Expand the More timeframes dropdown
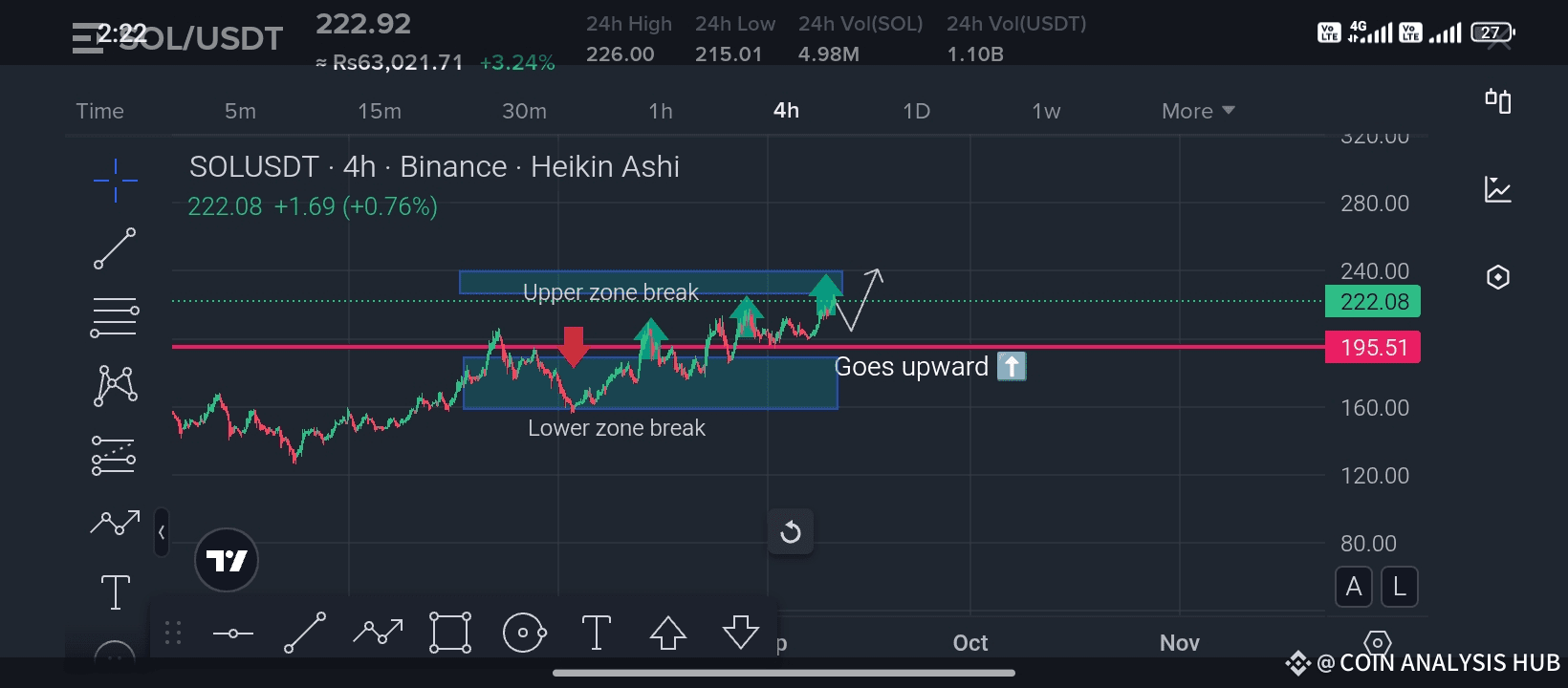 (1198, 111)
